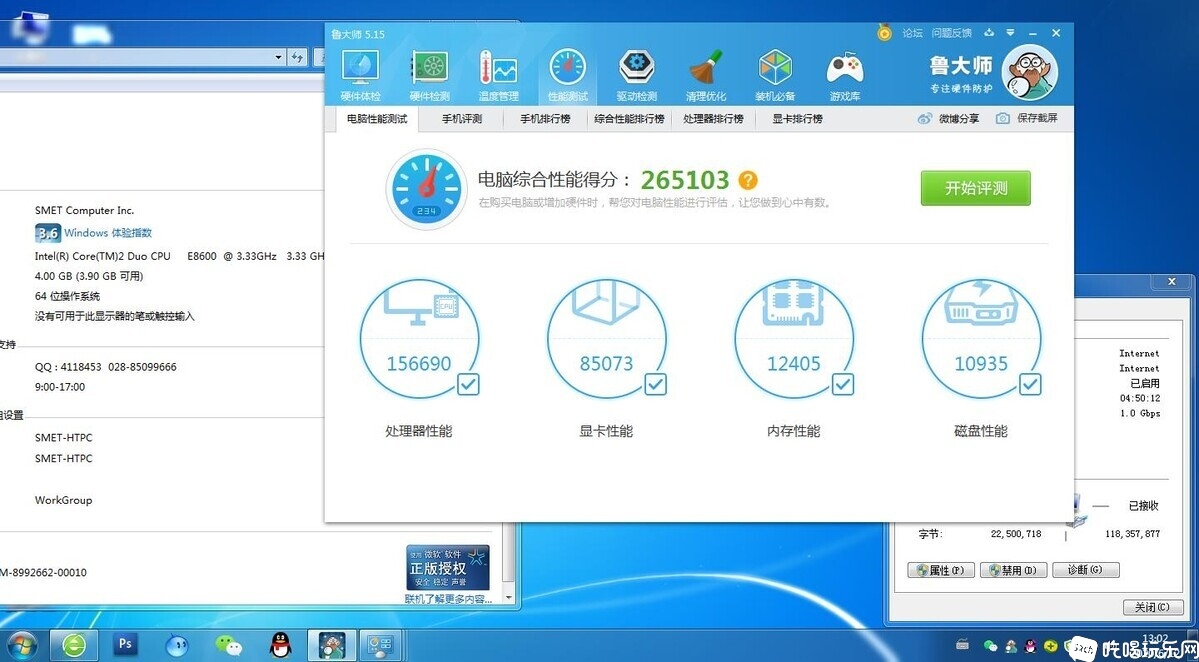The image size is (1199, 662).
Task: Click the skin icon beside 问题反馈
Action: 989,33
